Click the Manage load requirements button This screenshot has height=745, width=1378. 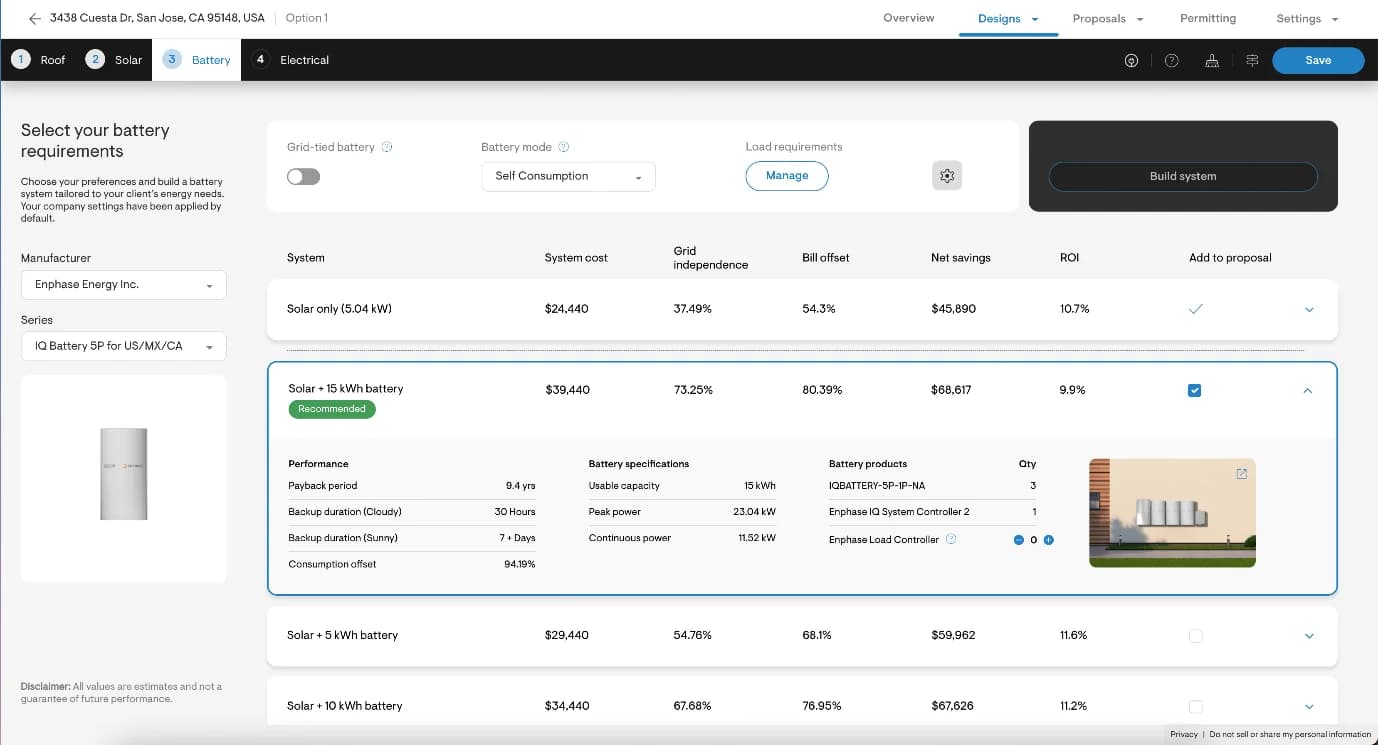pyautogui.click(x=786, y=176)
